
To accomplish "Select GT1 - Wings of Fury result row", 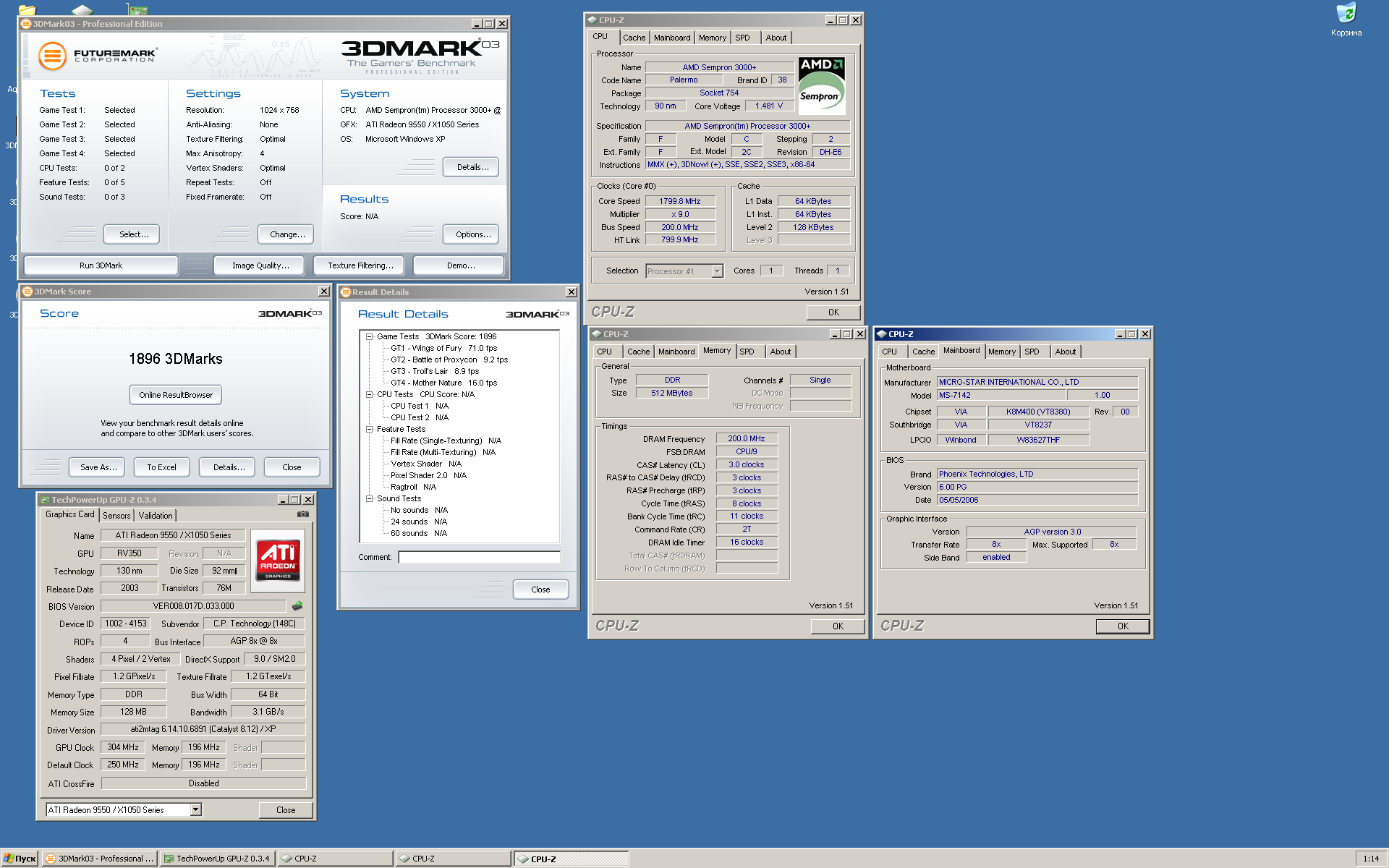I will [x=443, y=348].
